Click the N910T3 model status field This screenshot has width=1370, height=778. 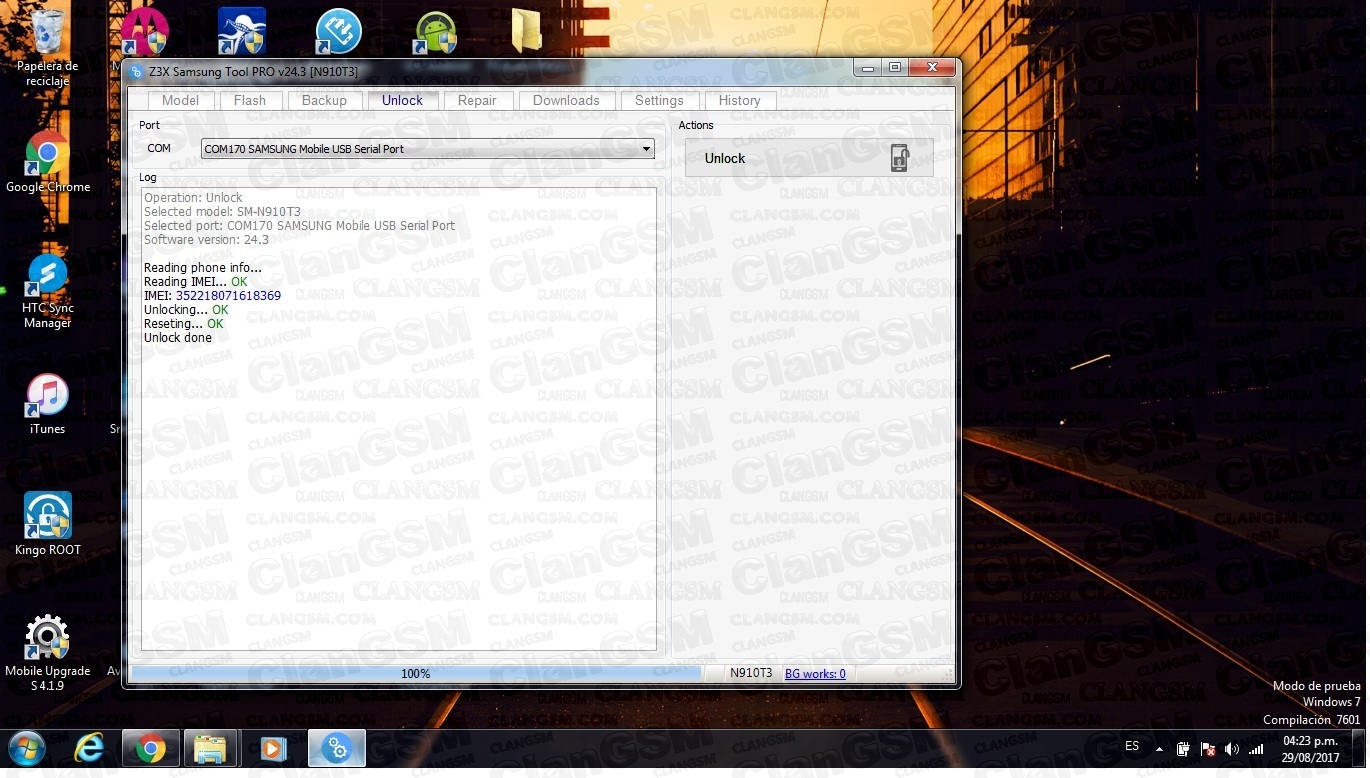coord(751,673)
